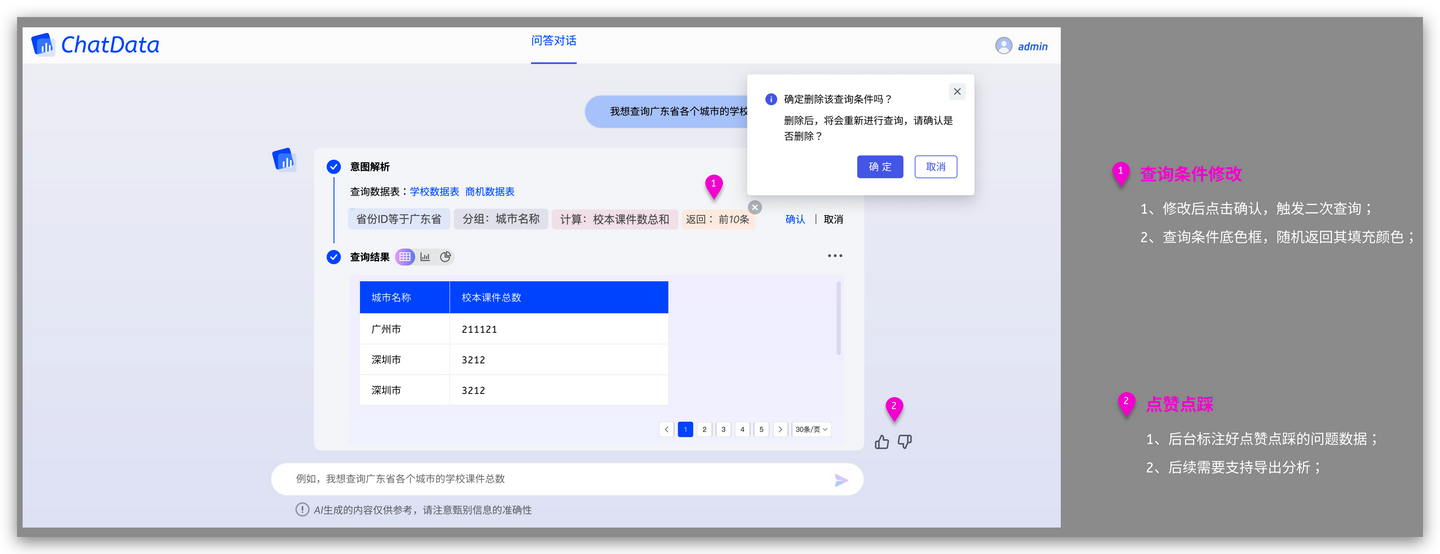Edit the 省份ID等于广东省 condition tag
1440x554 pixels.
[398, 219]
